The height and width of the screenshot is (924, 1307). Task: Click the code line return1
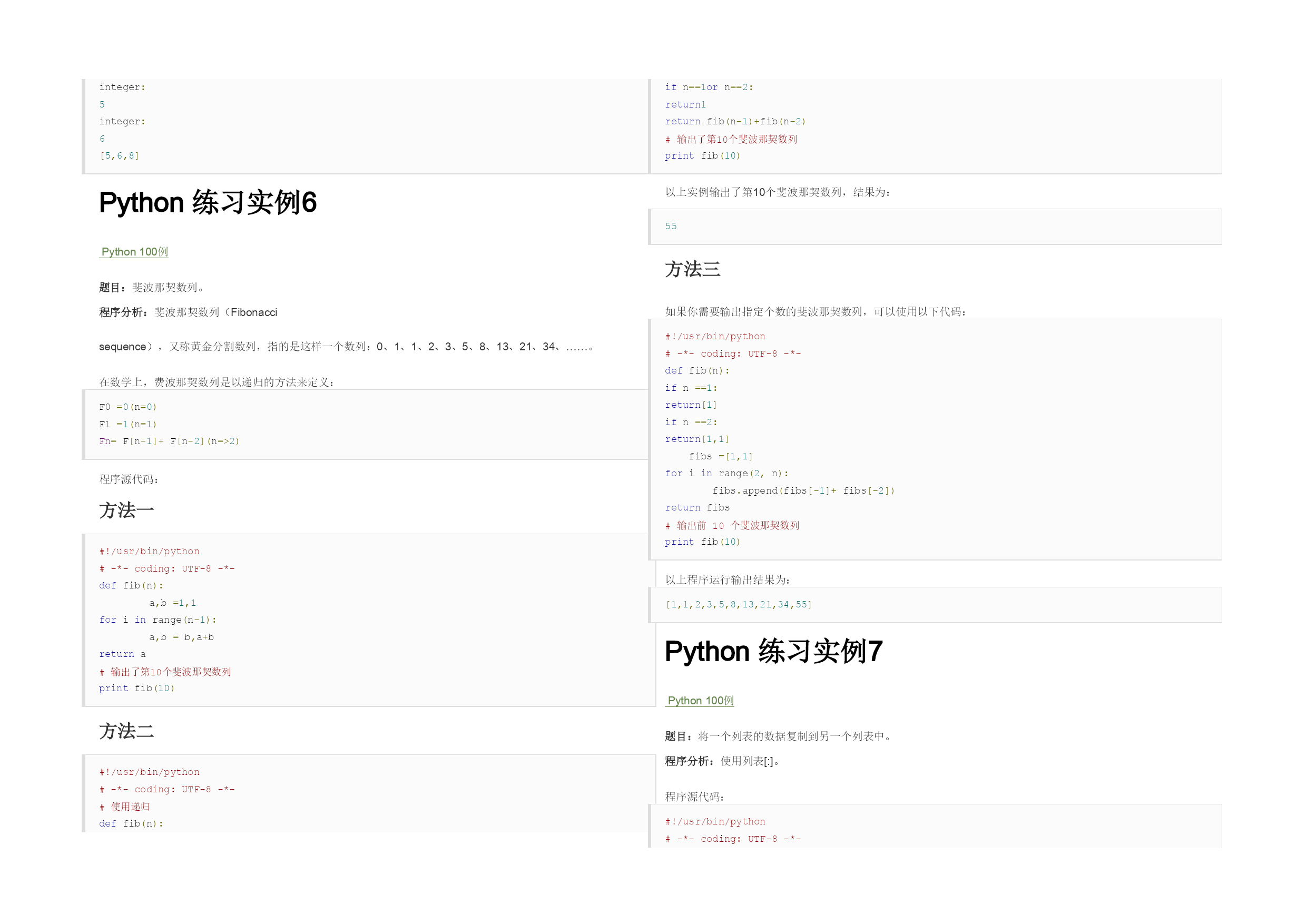tap(685, 104)
